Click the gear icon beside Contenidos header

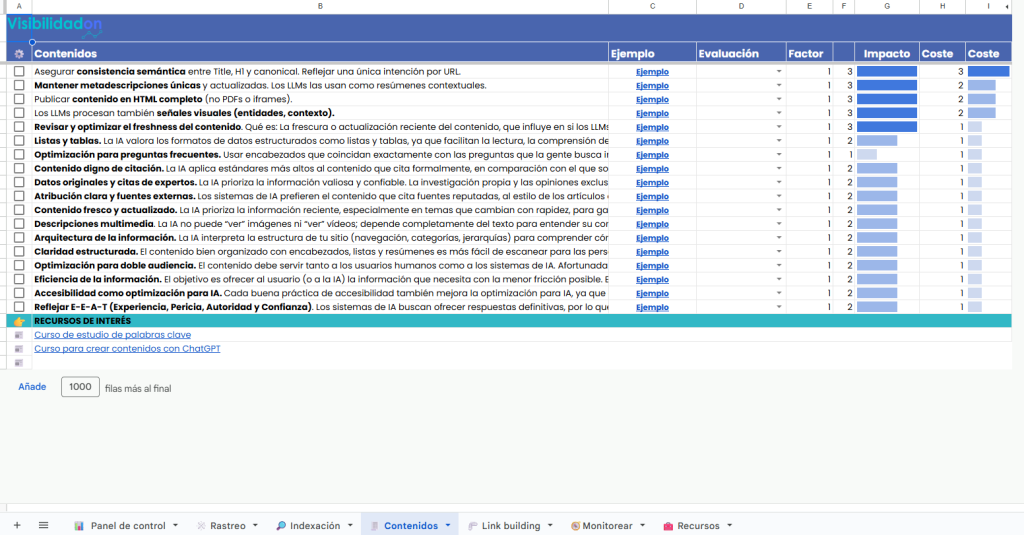coord(19,54)
